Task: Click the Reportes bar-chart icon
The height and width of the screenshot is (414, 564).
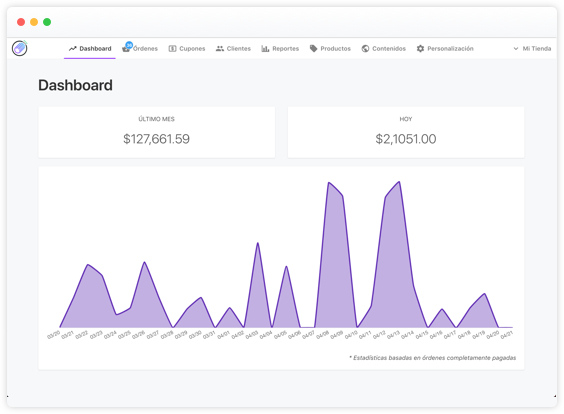Action: coord(265,49)
